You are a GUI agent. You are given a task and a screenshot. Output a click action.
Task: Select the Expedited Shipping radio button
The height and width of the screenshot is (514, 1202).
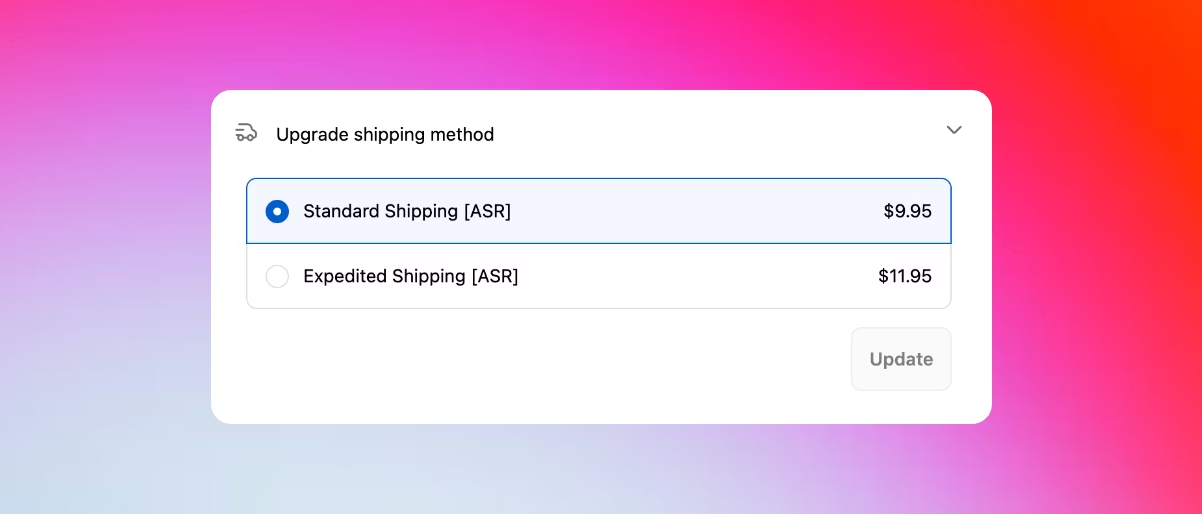277,277
